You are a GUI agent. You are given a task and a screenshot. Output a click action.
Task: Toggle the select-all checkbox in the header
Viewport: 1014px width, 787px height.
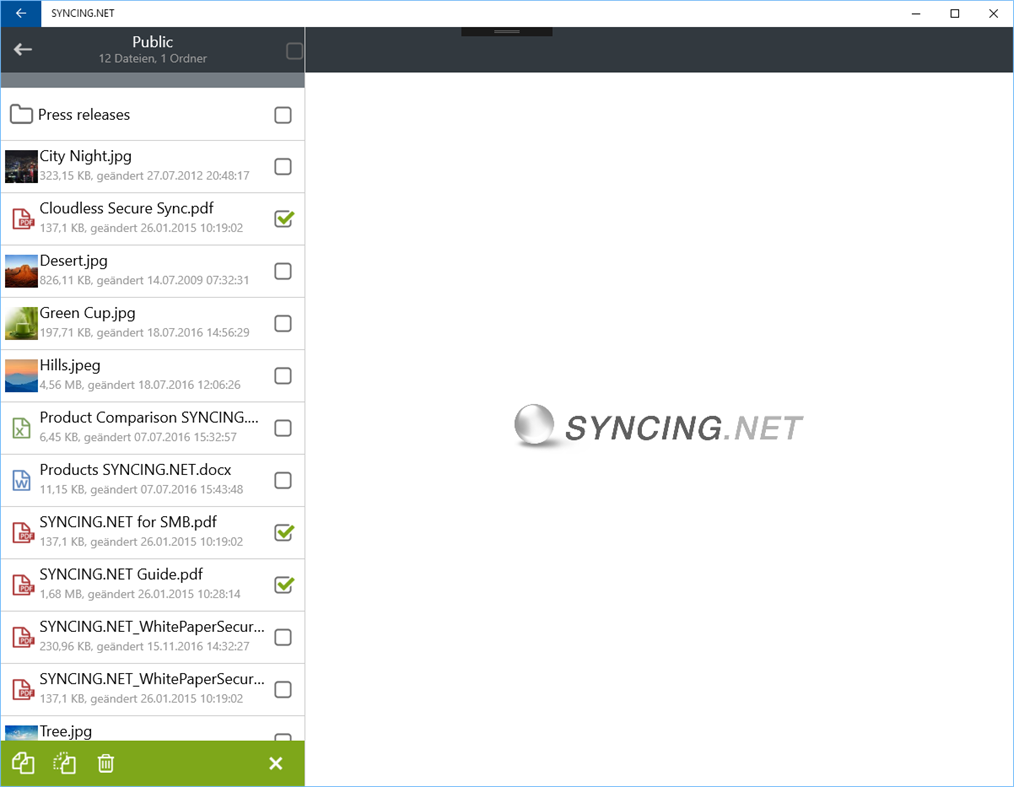(293, 49)
